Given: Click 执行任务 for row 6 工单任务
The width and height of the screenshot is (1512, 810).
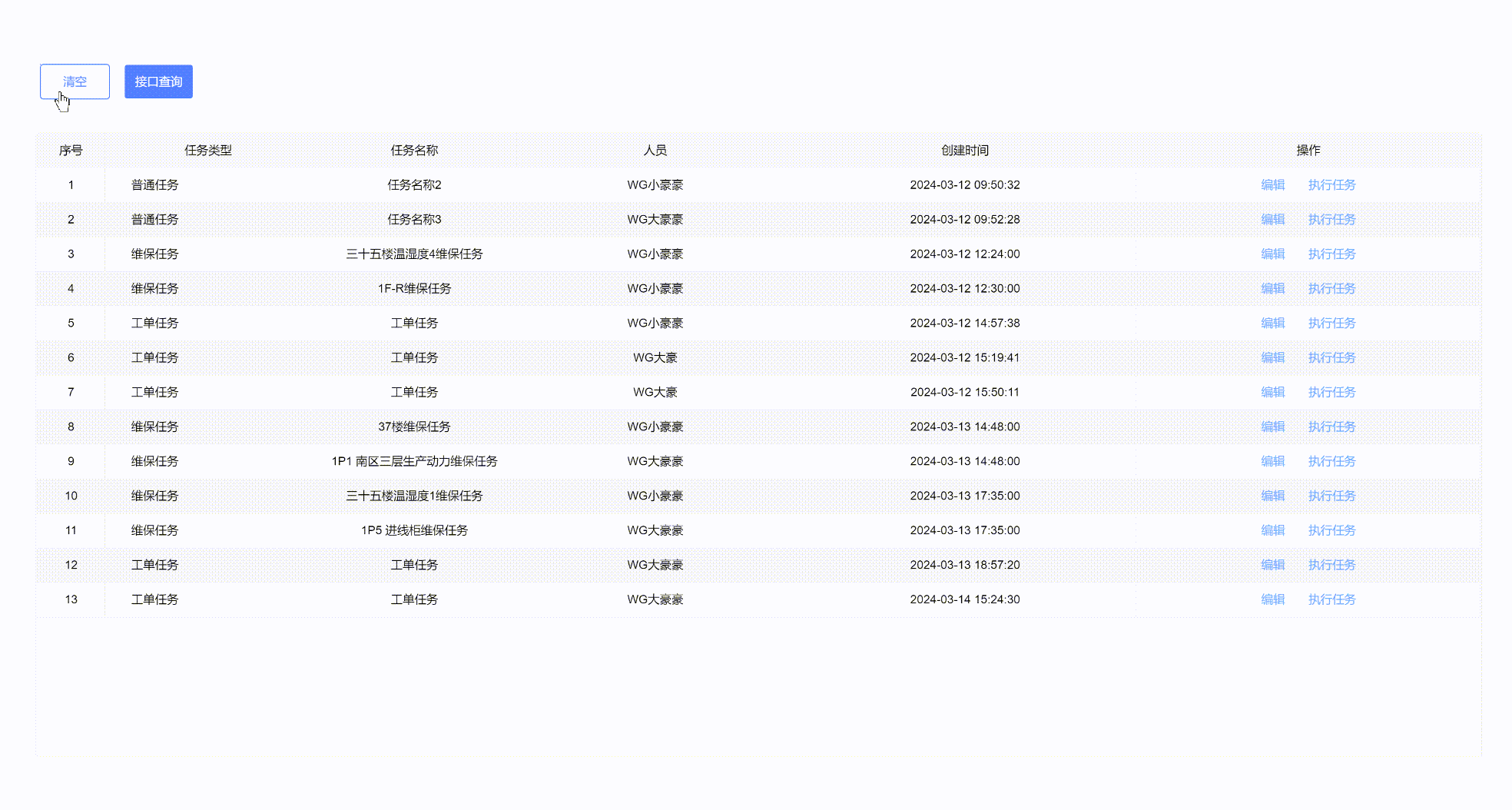Looking at the screenshot, I should (1331, 357).
